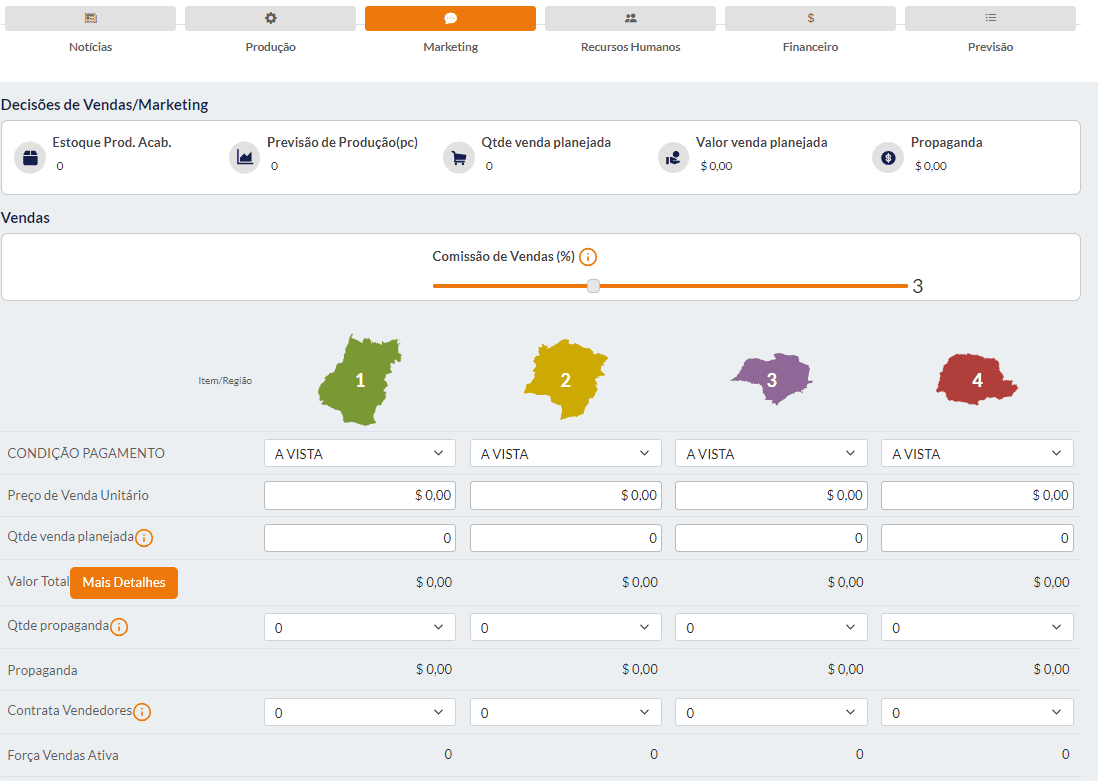
Task: Select the green Region 1 map icon
Action: coord(360,380)
